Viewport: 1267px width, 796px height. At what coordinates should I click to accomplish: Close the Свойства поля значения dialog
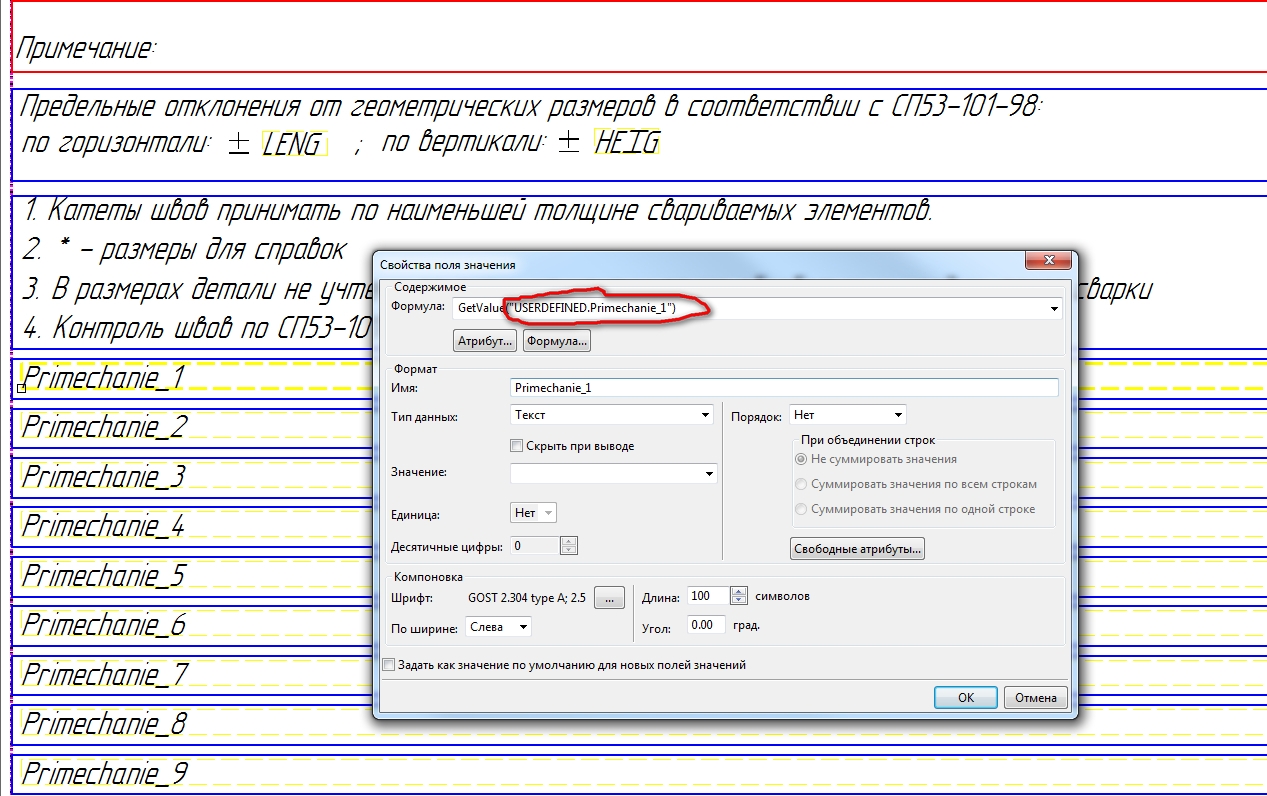pos(1049,262)
